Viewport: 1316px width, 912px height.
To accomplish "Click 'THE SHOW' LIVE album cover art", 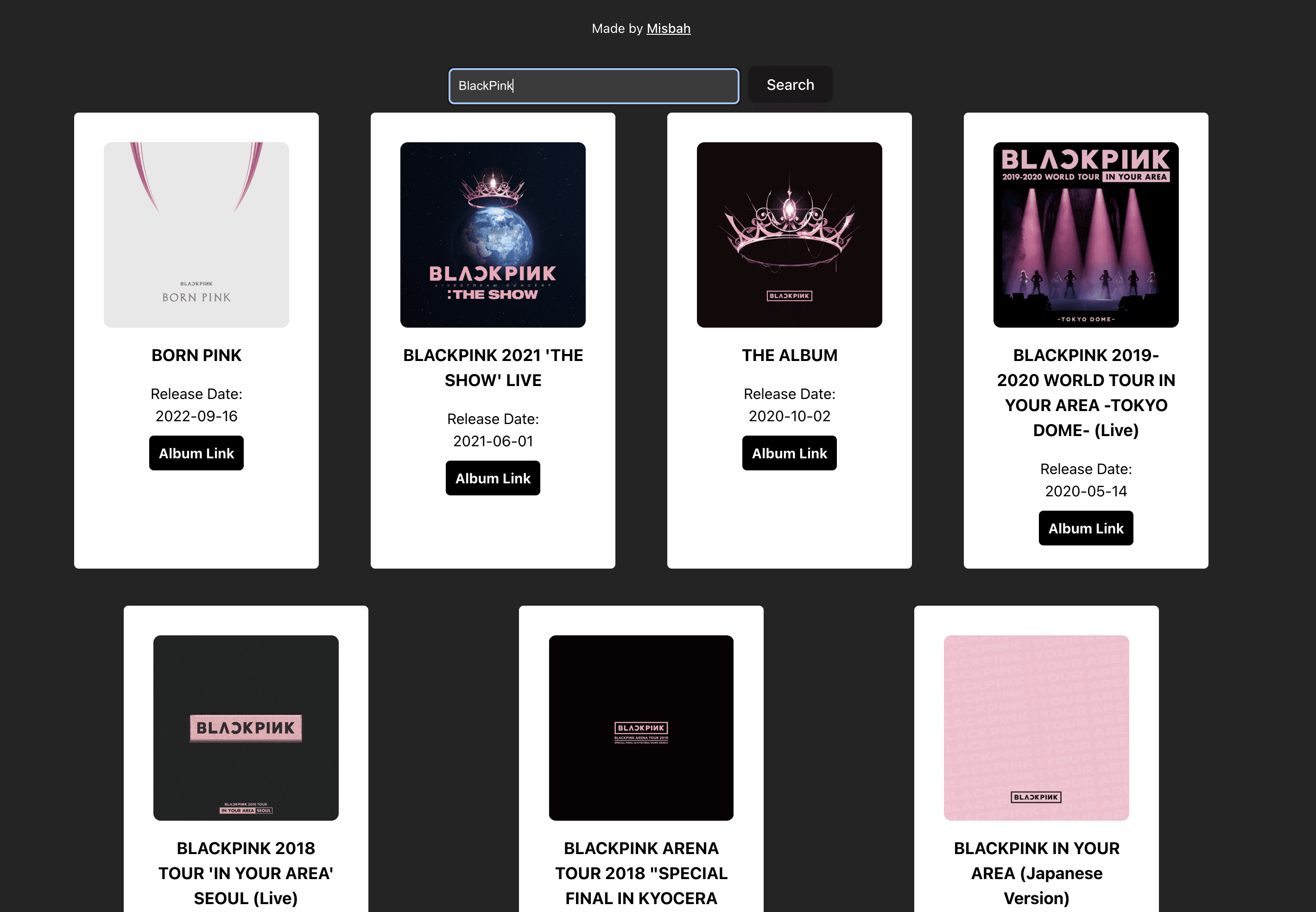I will [493, 235].
